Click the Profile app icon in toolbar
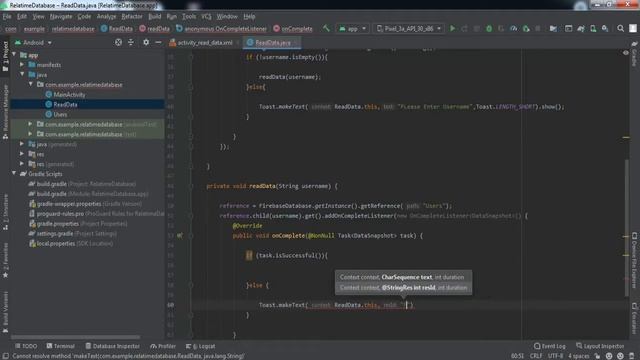 click(x=513, y=29)
